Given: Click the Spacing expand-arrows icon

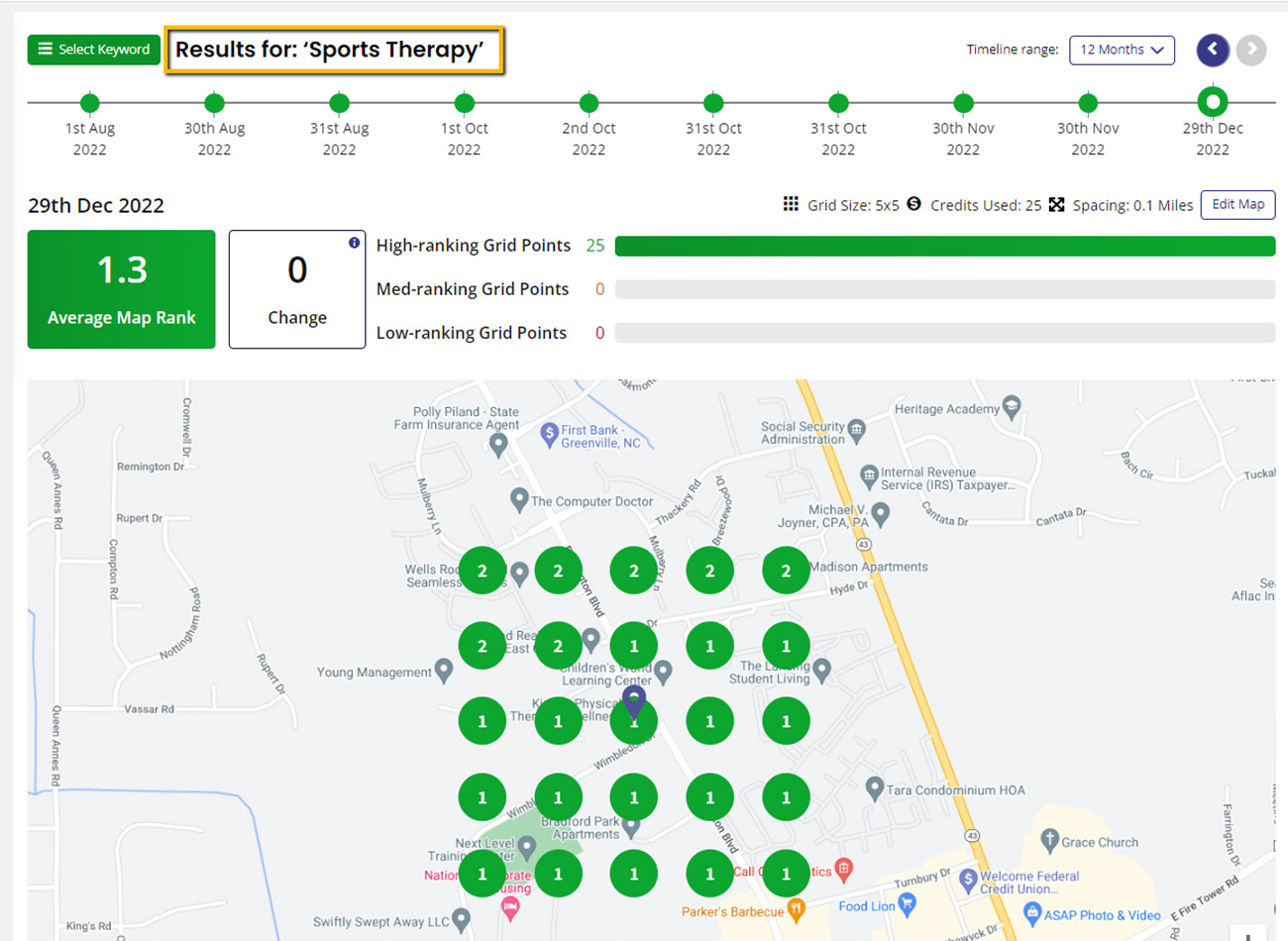Looking at the screenshot, I should (x=1057, y=204).
